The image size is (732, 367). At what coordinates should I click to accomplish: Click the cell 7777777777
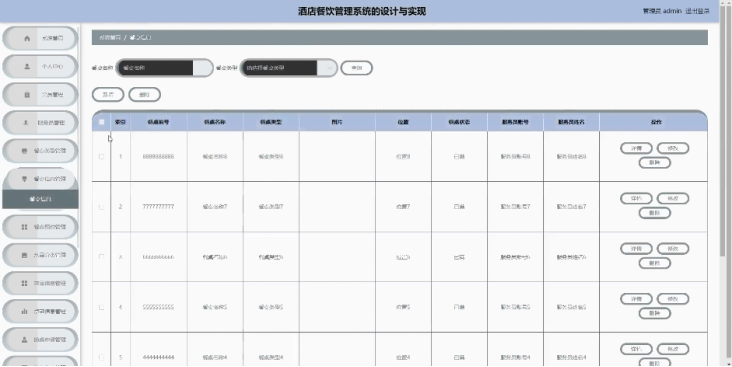click(159, 207)
